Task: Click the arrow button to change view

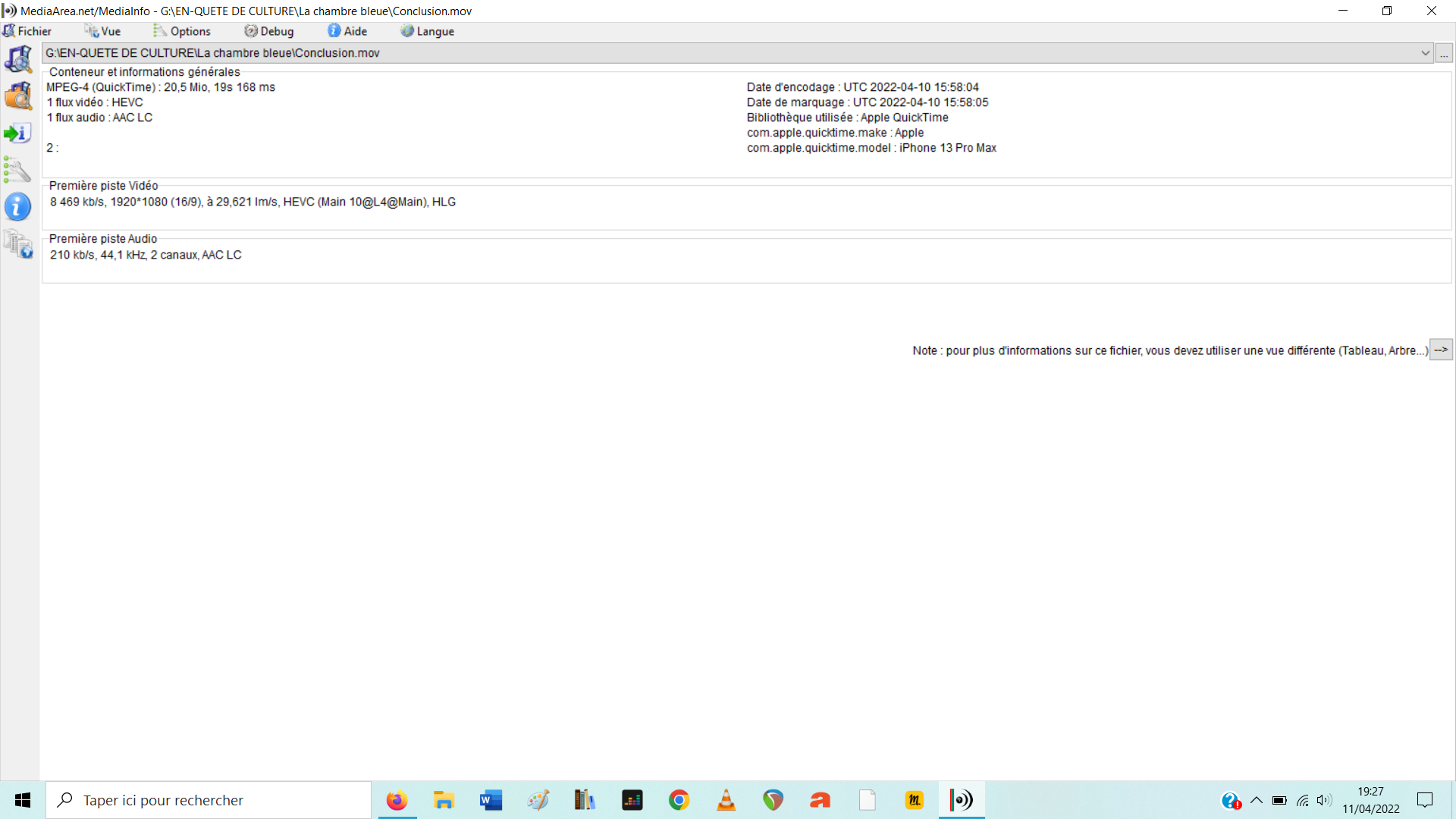Action: (1441, 350)
